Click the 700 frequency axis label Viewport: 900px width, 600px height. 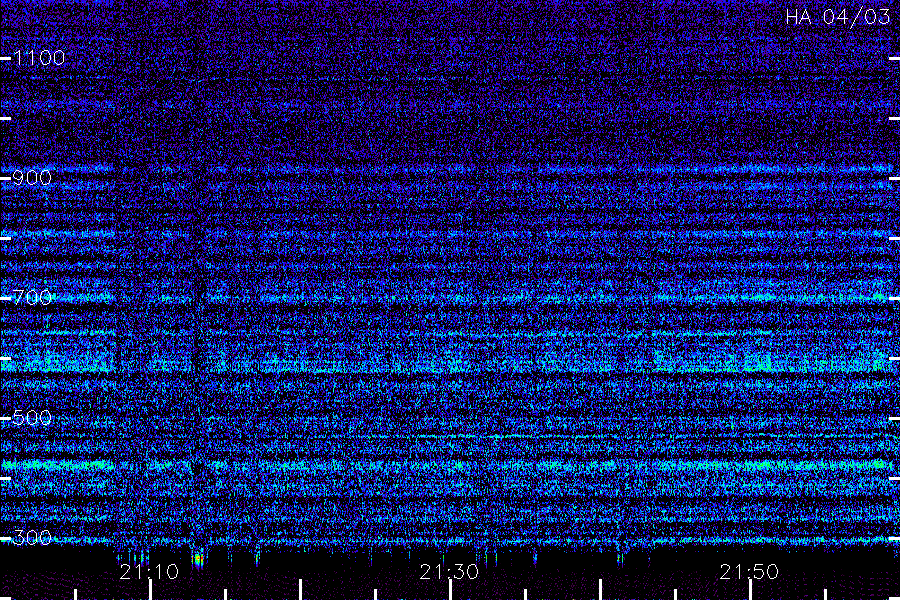tap(32, 298)
